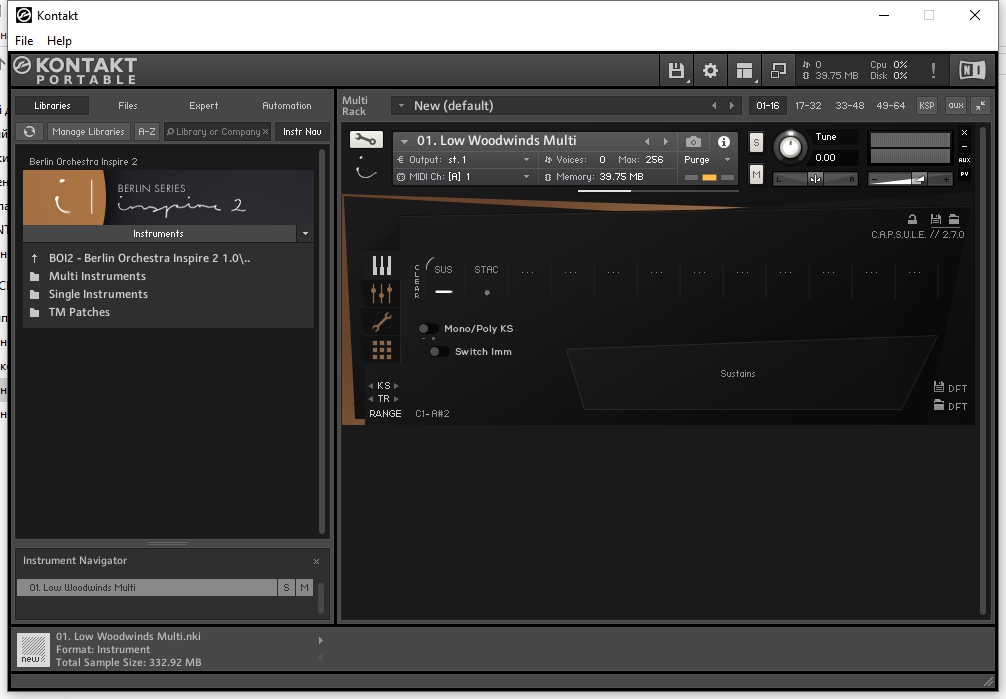Load the DFT preset folder icon
Screen dimensions: 1006x699
click(939, 405)
